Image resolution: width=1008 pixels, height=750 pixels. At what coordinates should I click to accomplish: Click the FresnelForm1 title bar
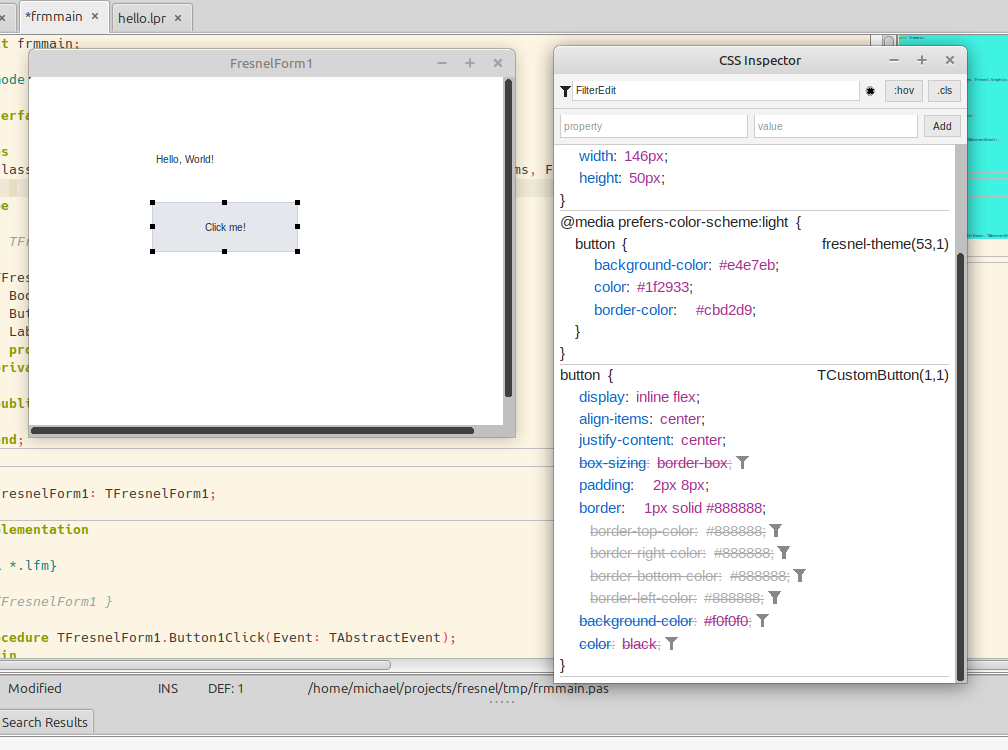(x=271, y=63)
